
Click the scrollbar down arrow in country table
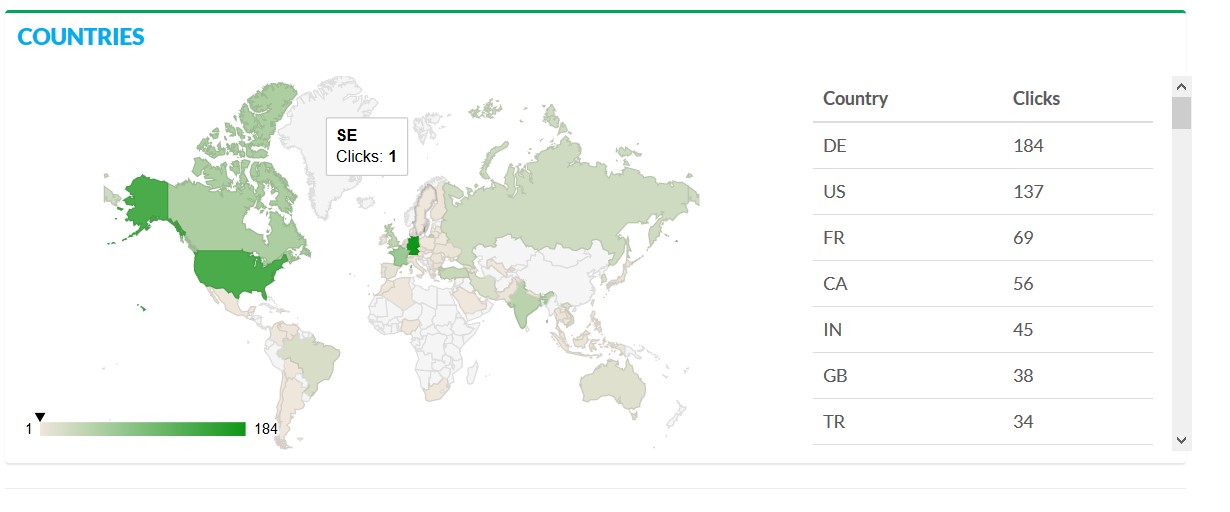pos(1181,439)
